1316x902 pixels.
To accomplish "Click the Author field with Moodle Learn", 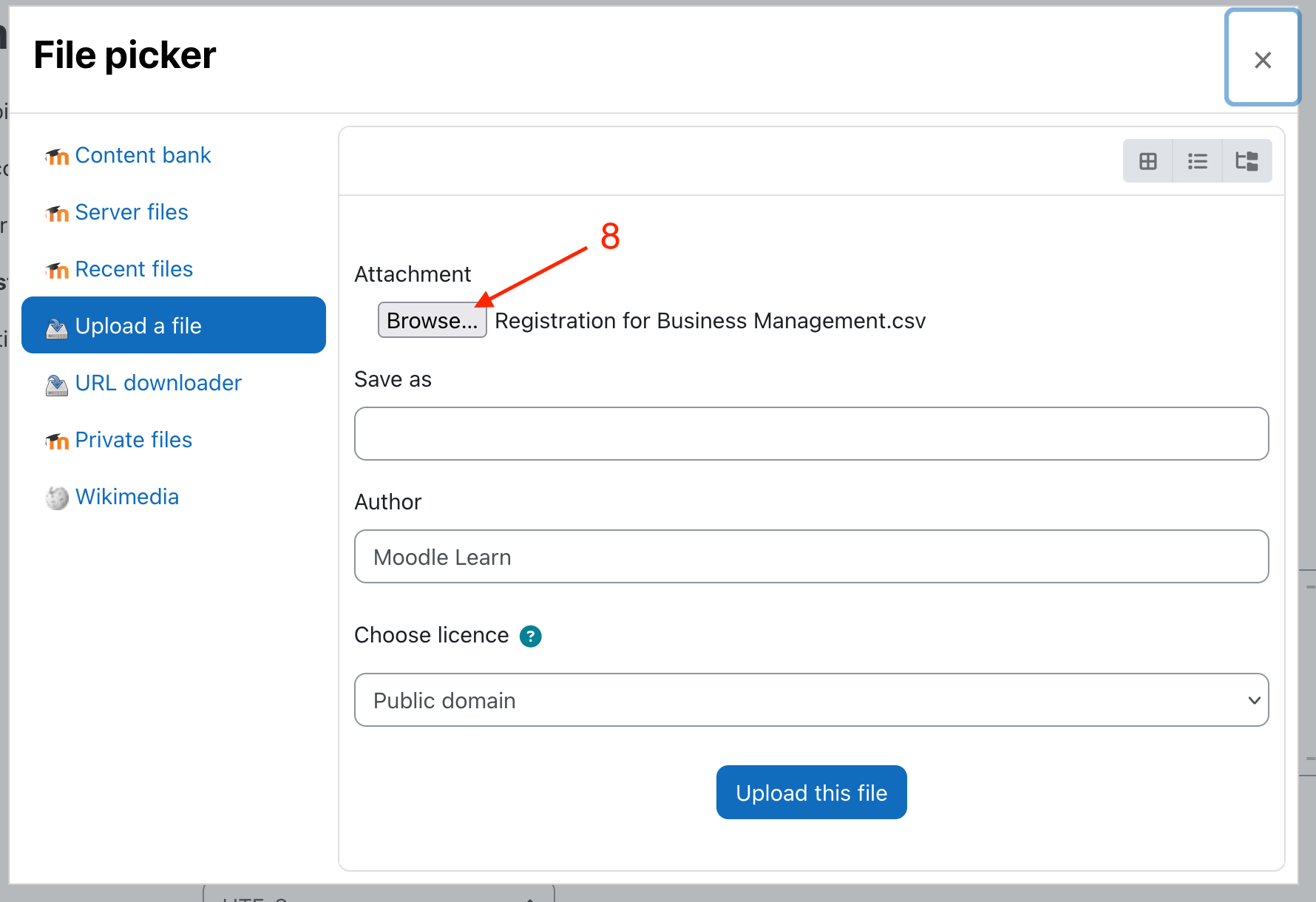I will pyautogui.click(x=812, y=557).
